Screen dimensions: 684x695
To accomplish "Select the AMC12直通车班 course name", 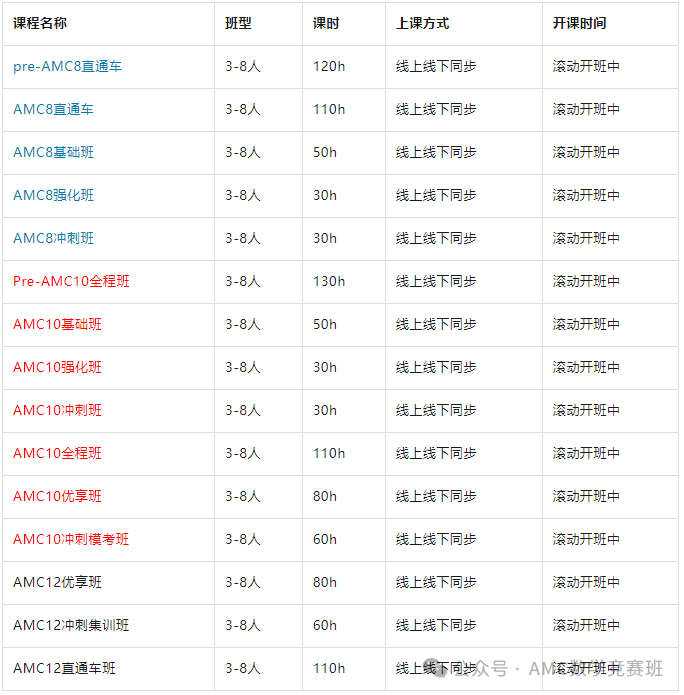I will point(64,668).
